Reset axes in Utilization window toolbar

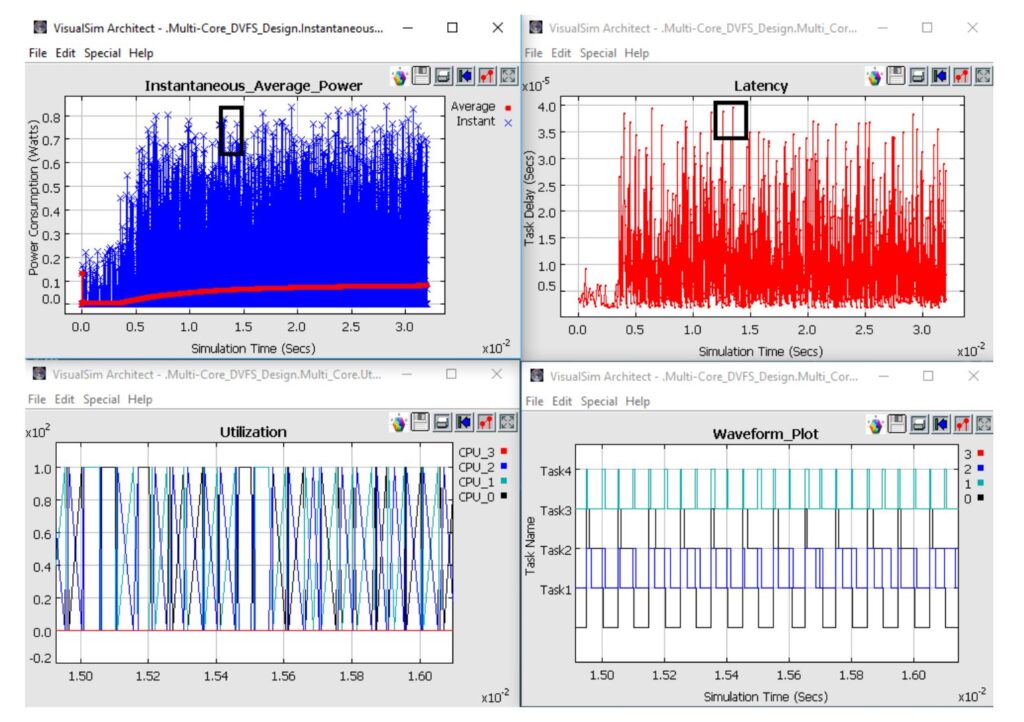tap(464, 422)
